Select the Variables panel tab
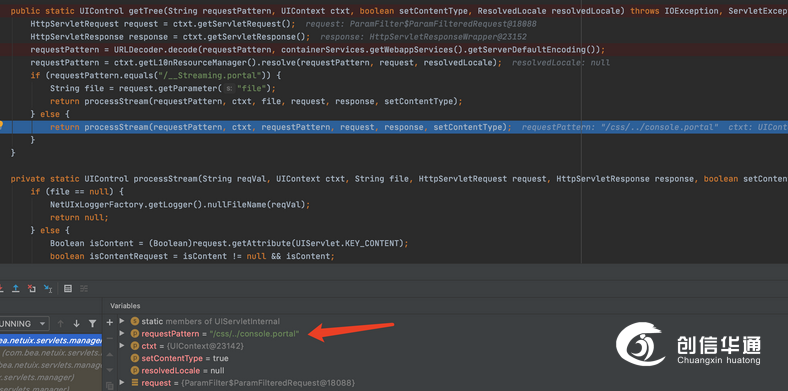 [x=125, y=306]
